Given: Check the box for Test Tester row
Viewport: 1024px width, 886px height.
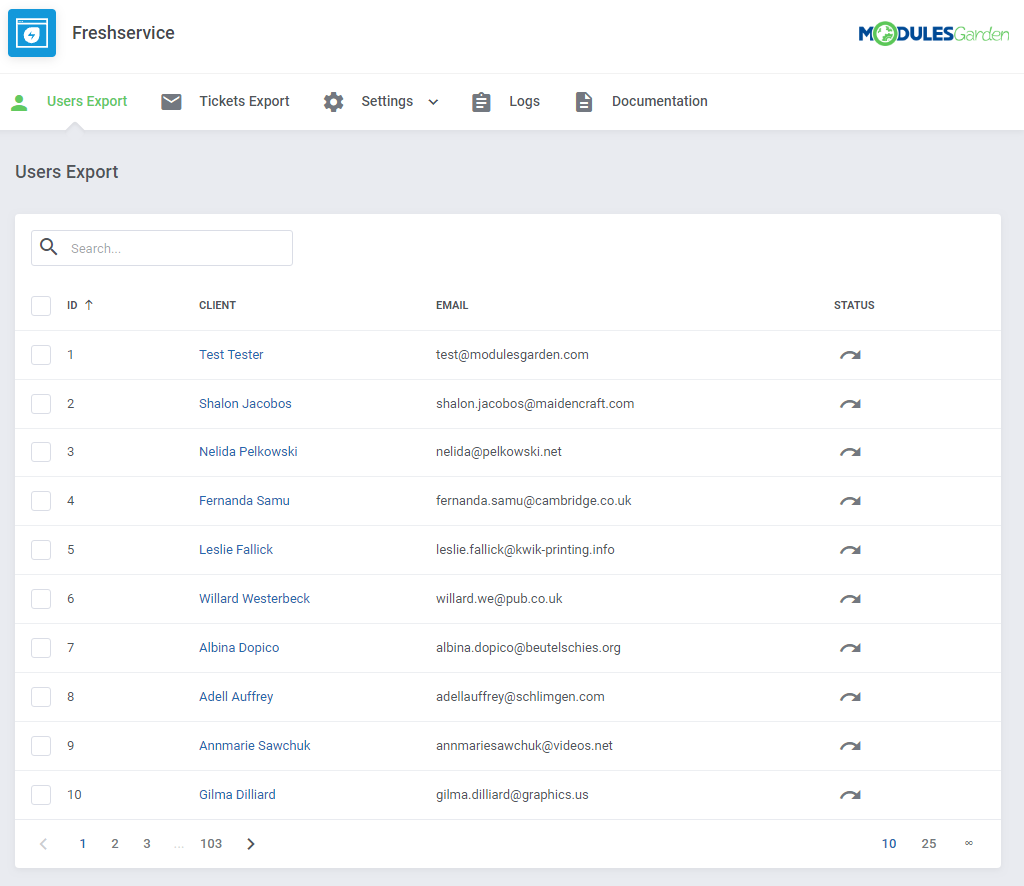Looking at the screenshot, I should pos(41,355).
